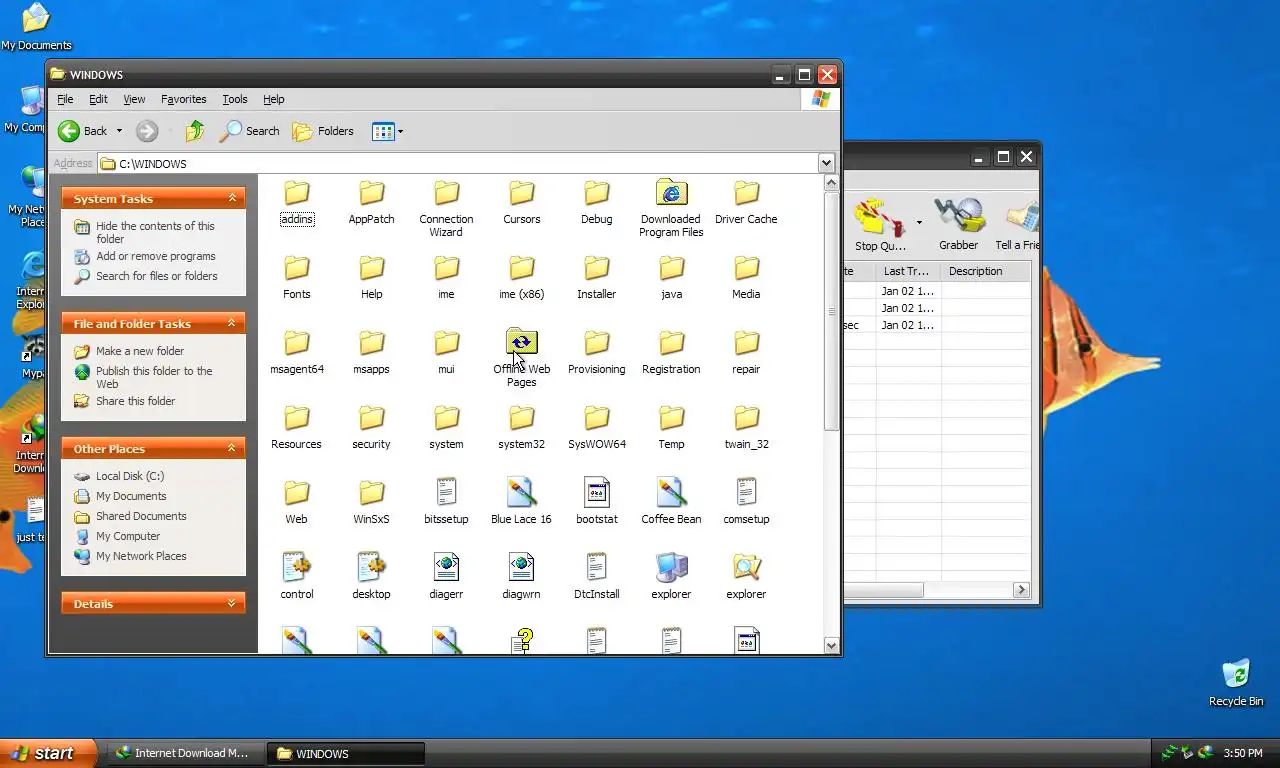
Task: Switch to Internet Download Manager taskbar button
Action: tap(186, 753)
